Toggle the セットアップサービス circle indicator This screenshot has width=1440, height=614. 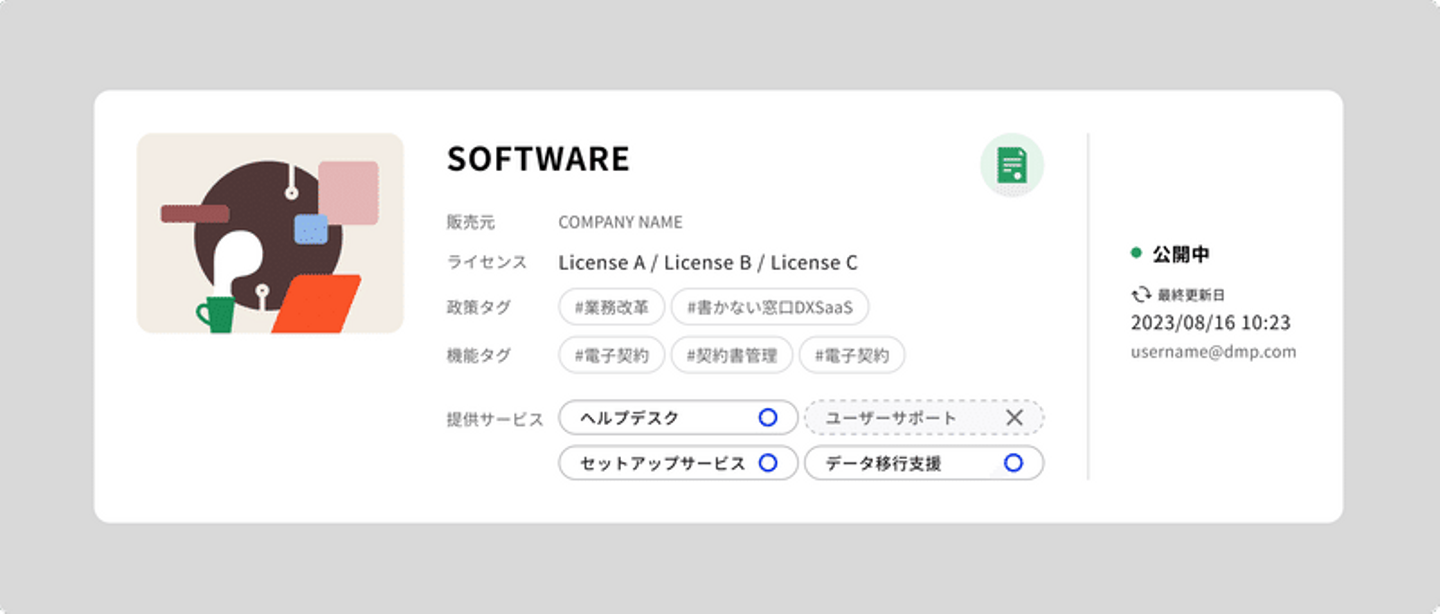point(767,464)
